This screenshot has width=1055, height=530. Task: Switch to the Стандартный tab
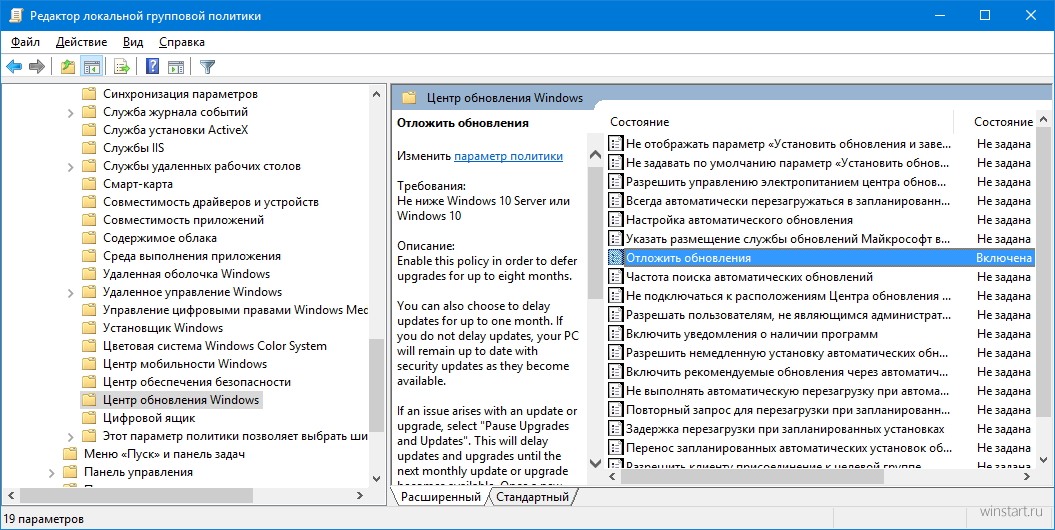click(x=532, y=497)
